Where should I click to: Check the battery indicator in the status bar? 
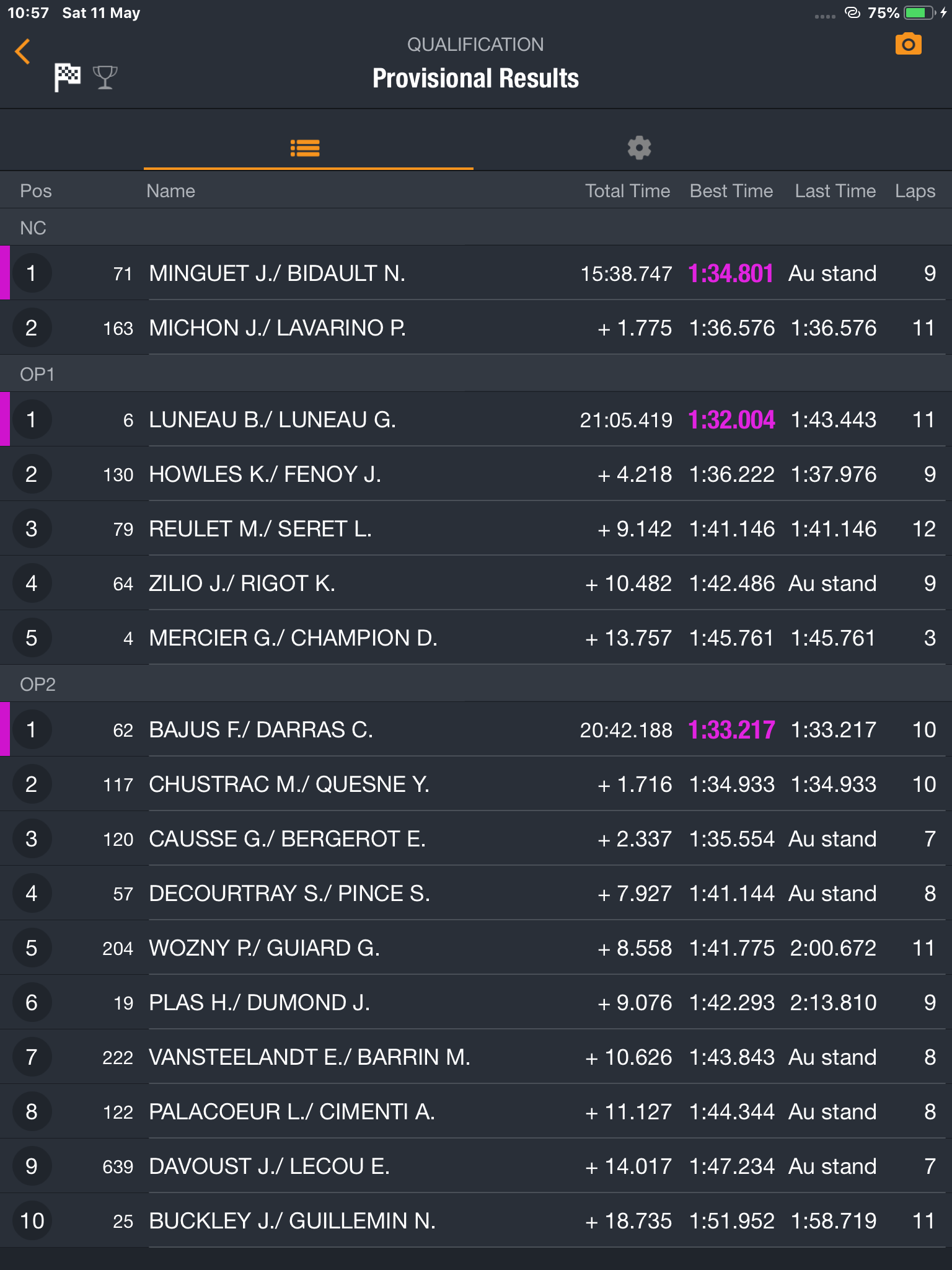[920, 12]
